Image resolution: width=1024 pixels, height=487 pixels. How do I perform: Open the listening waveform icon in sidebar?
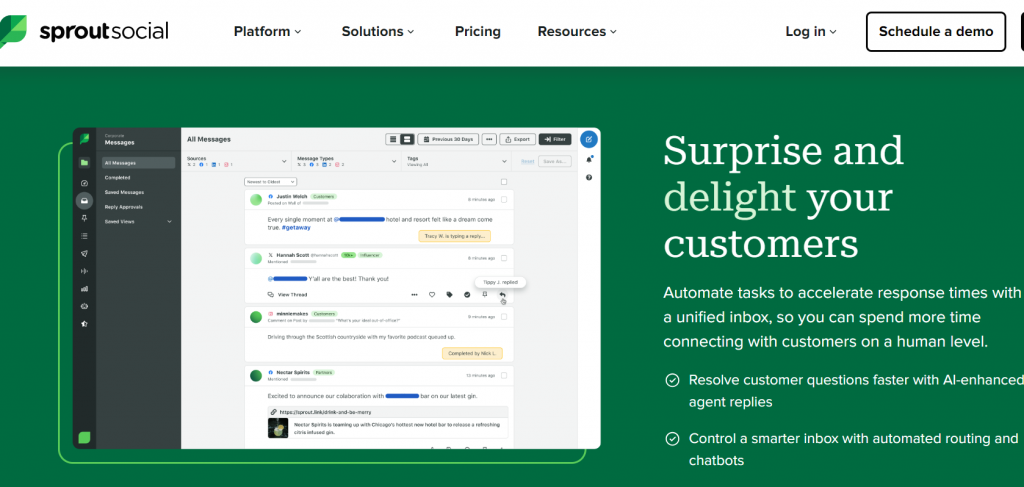pos(84,271)
